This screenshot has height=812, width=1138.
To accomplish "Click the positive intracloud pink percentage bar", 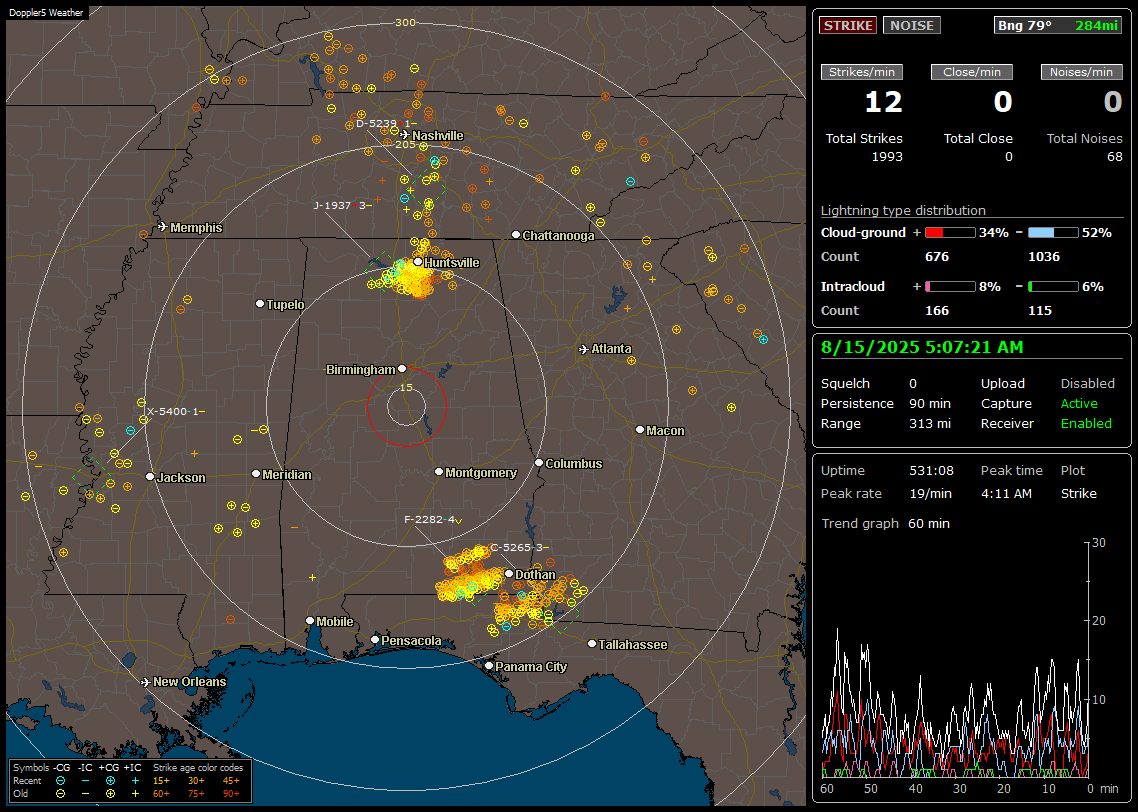I will pos(950,287).
